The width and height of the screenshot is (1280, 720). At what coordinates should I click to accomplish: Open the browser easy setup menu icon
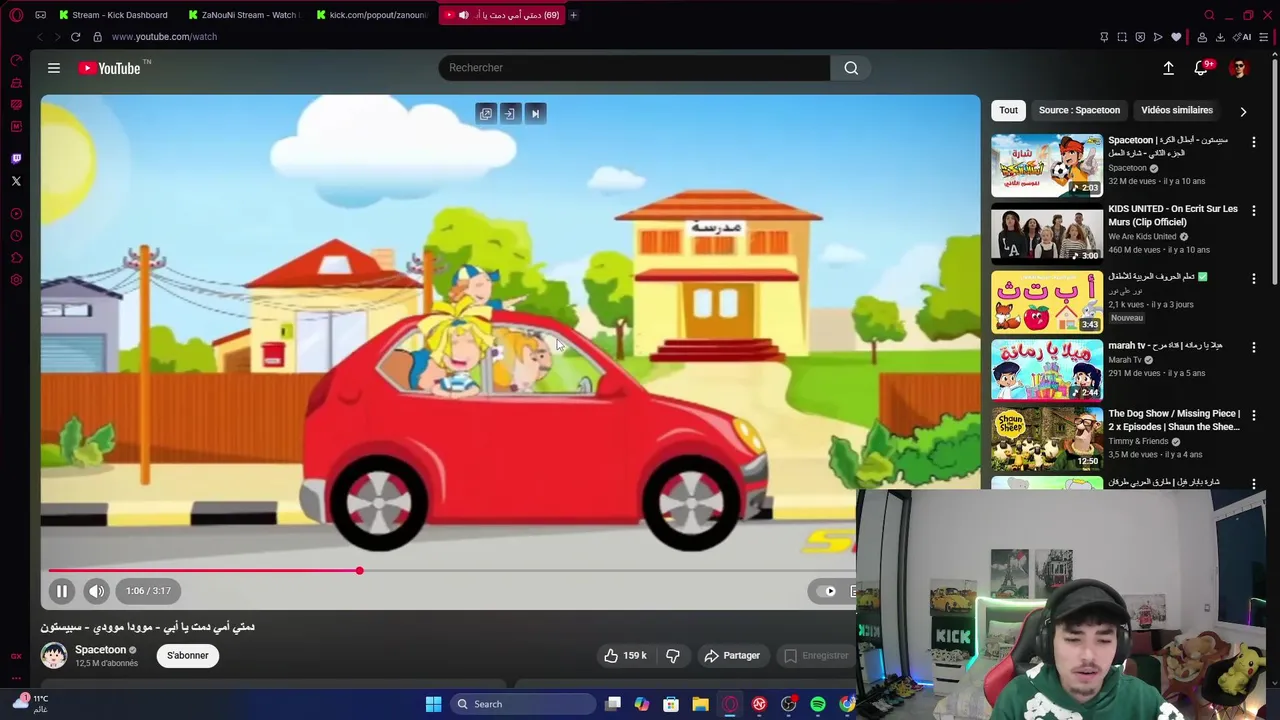[x=1264, y=37]
